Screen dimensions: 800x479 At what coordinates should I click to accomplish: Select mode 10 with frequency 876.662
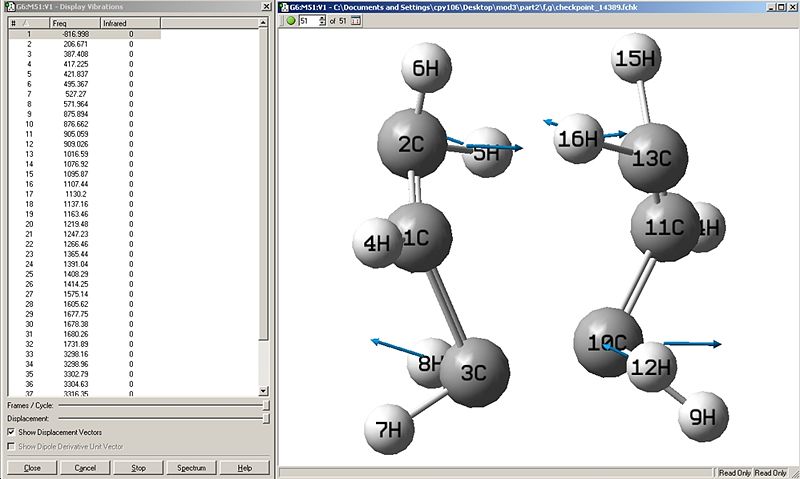click(x=85, y=124)
